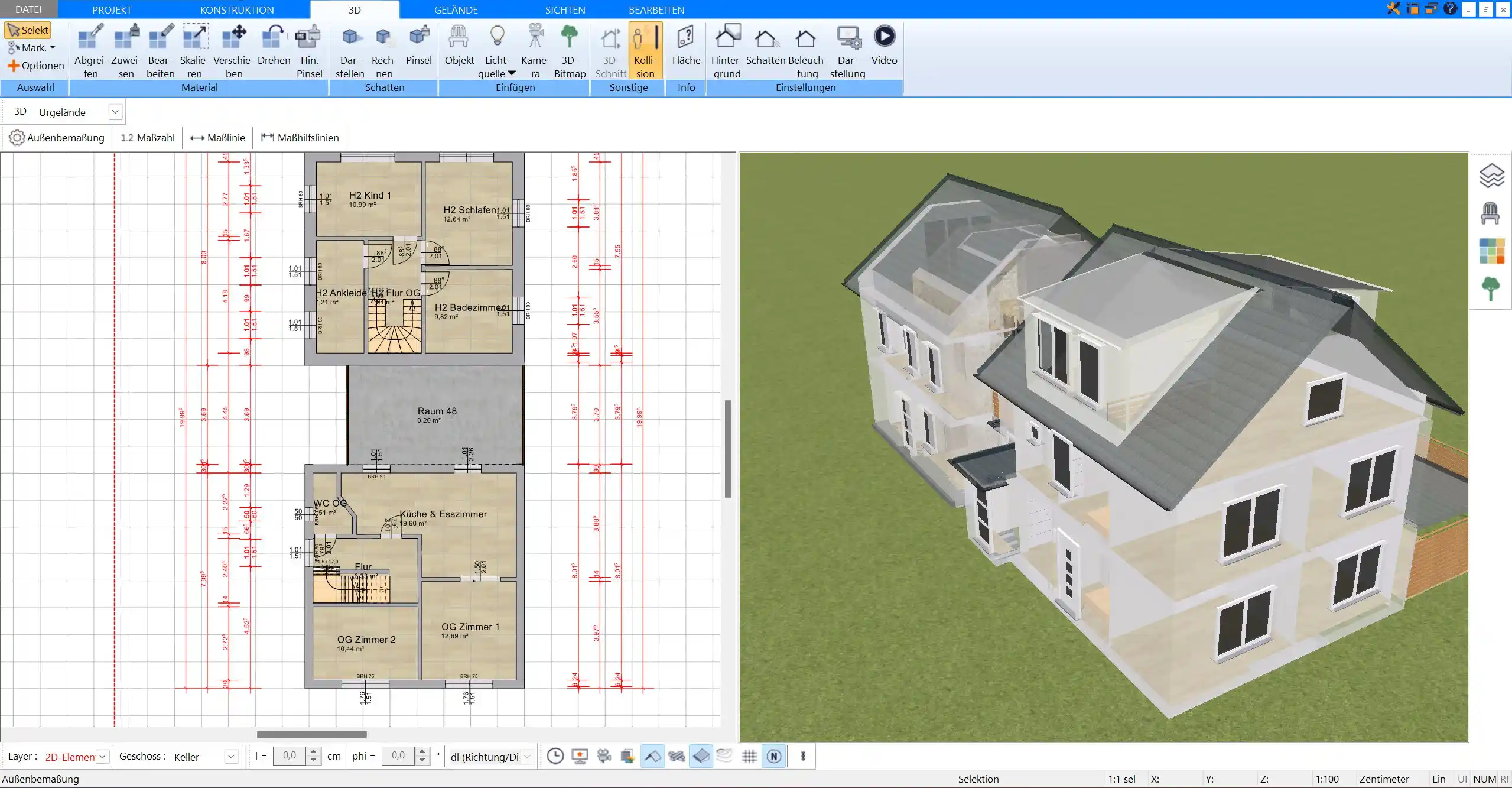Click the horizontal scrollbar of the floor plan
This screenshot has width=1512, height=788.
point(311,734)
